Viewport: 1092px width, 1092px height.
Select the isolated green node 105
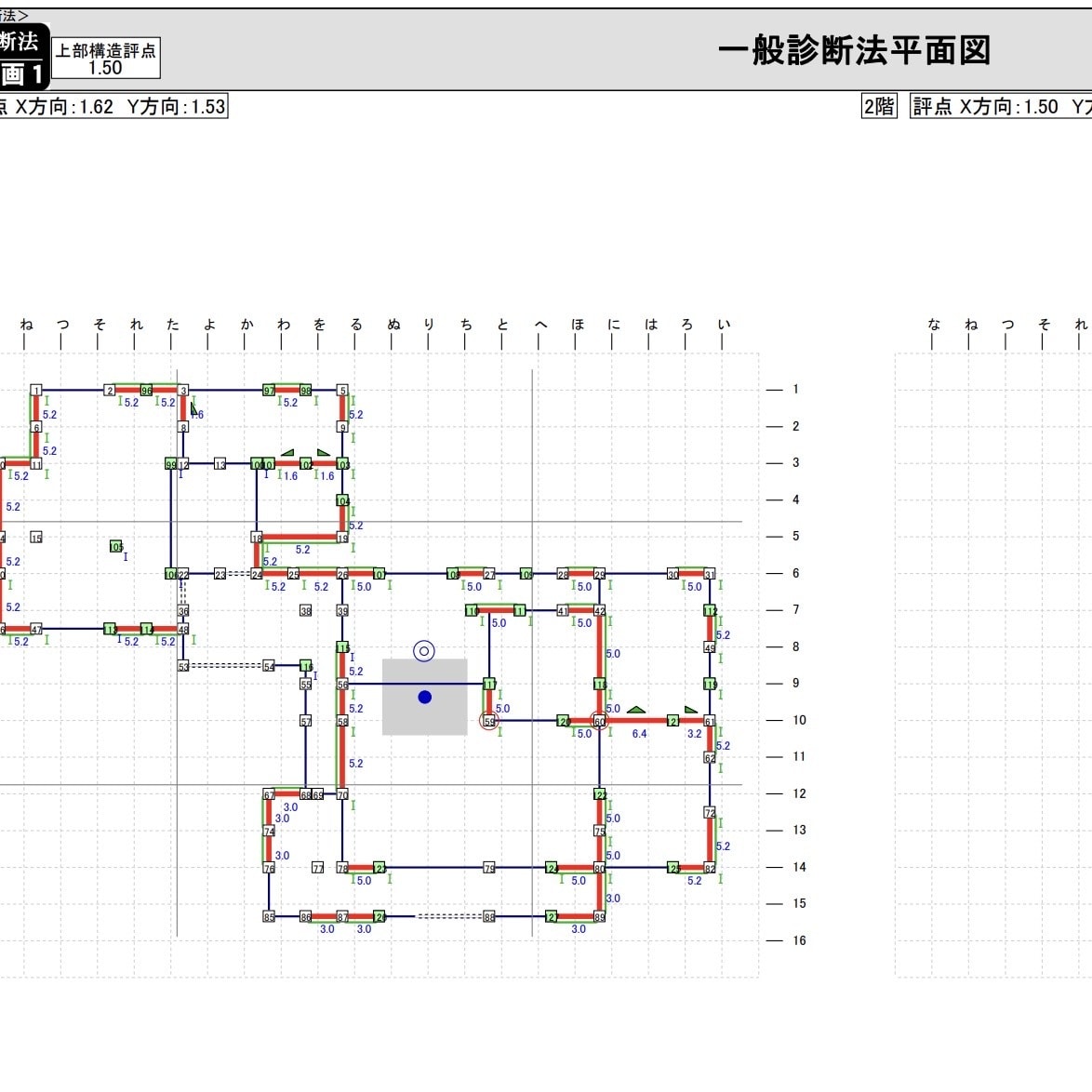point(116,547)
